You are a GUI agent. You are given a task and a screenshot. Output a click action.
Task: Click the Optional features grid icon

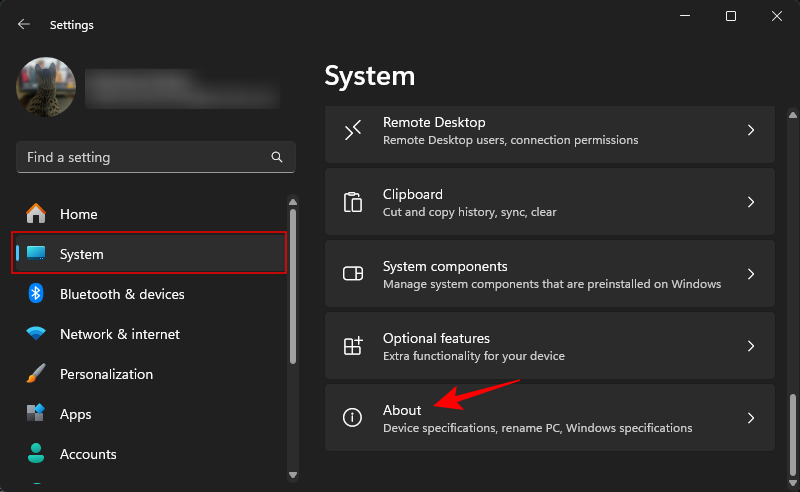353,346
